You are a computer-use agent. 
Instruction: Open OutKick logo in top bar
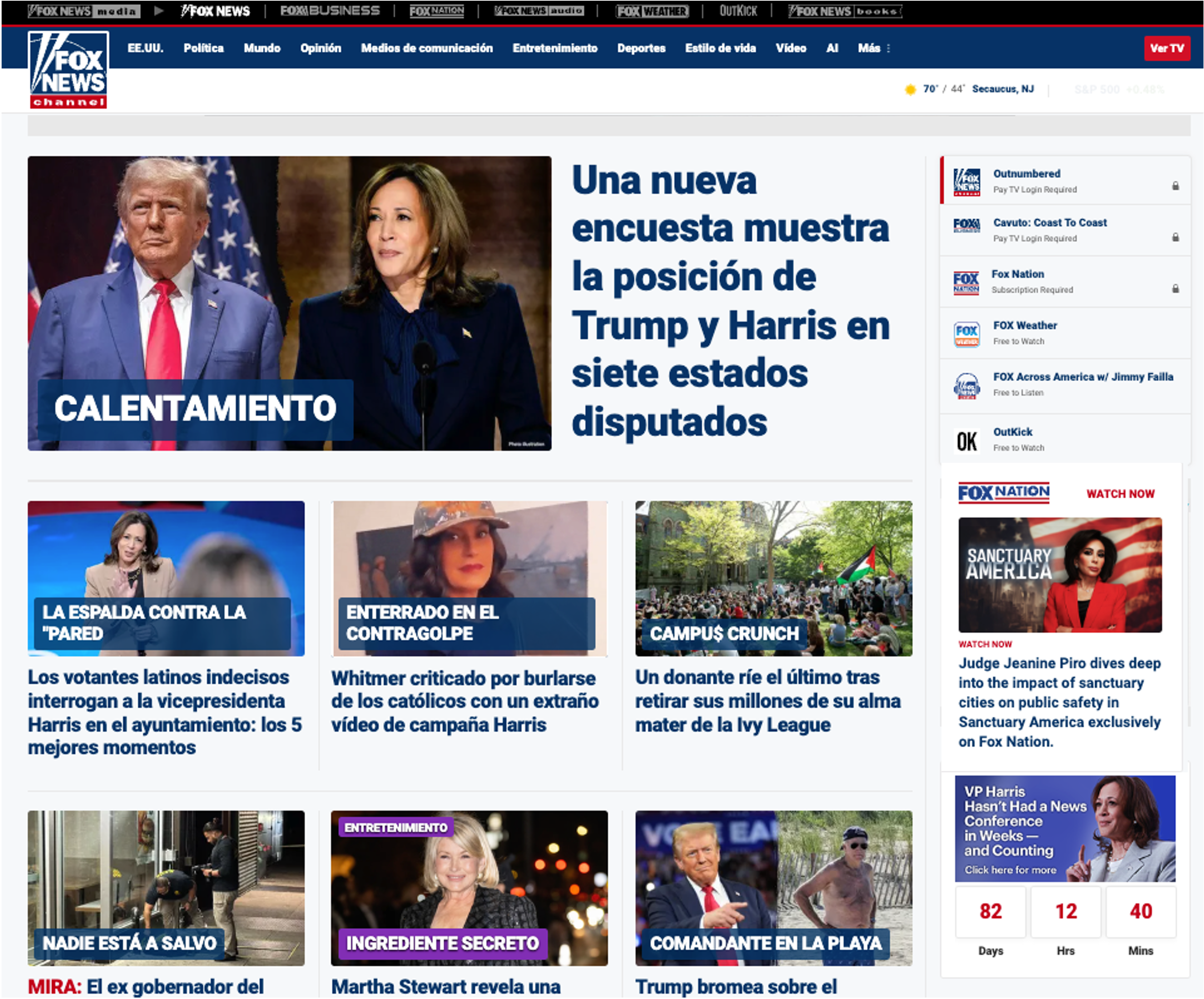(738, 11)
